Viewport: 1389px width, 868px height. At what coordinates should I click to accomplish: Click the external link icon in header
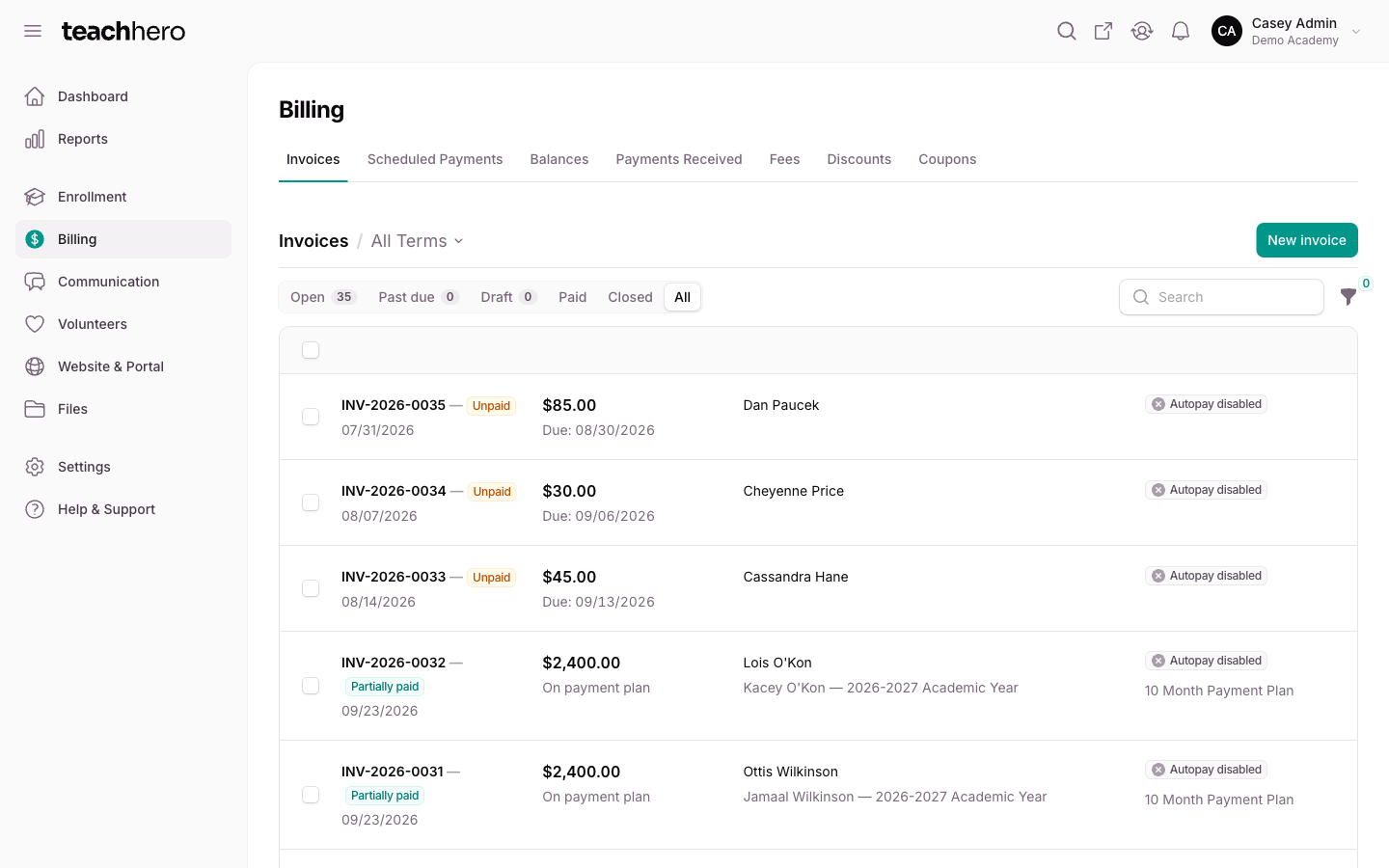[1103, 31]
